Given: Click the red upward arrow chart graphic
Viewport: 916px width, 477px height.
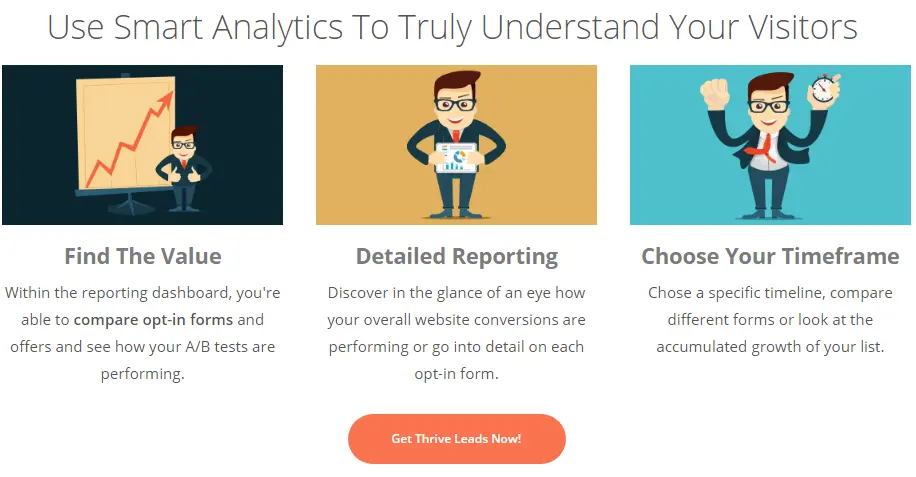Looking at the screenshot, I should click(130, 138).
